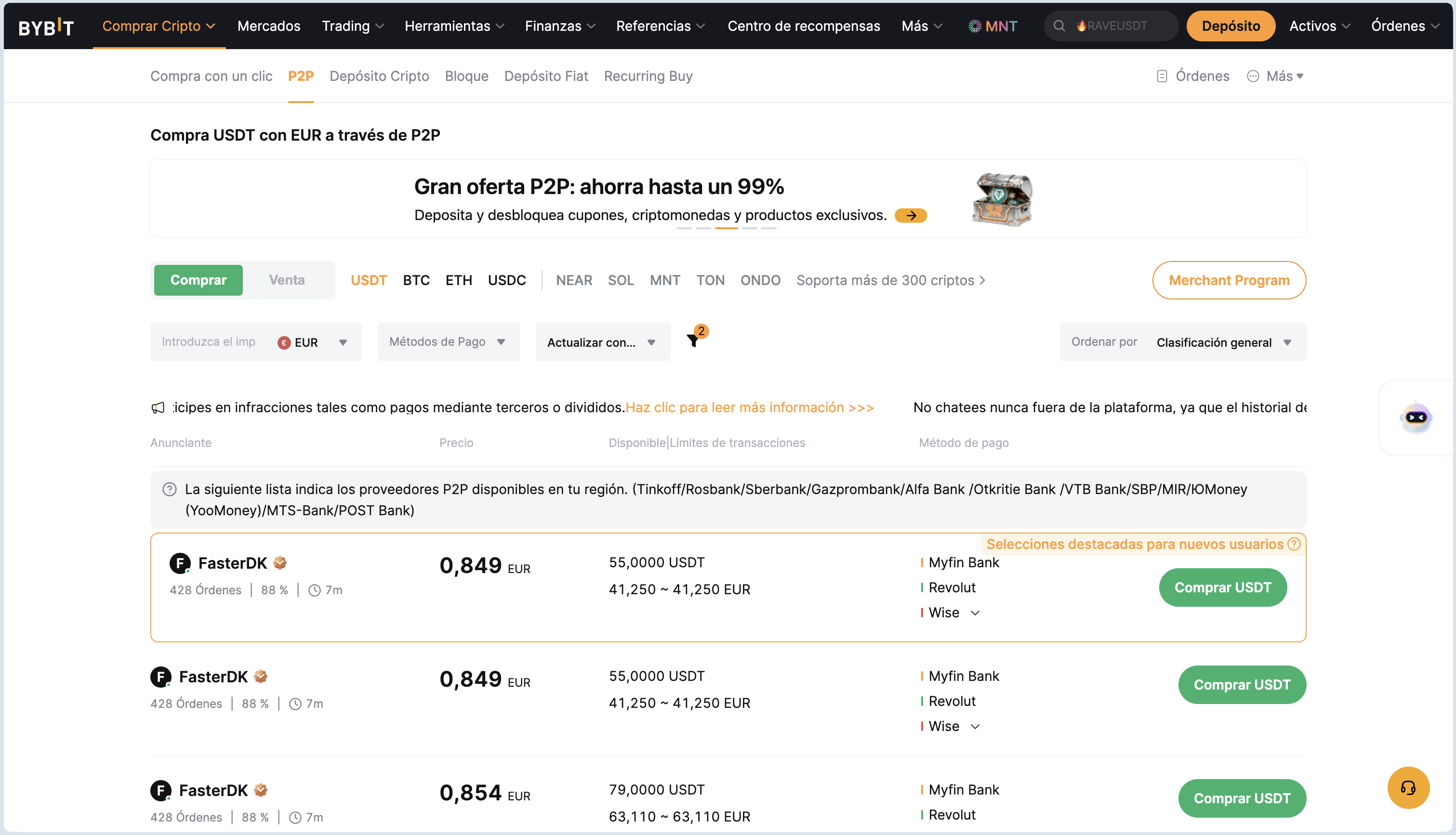Open Centro de recompensas
1456x835 pixels.
click(x=804, y=26)
